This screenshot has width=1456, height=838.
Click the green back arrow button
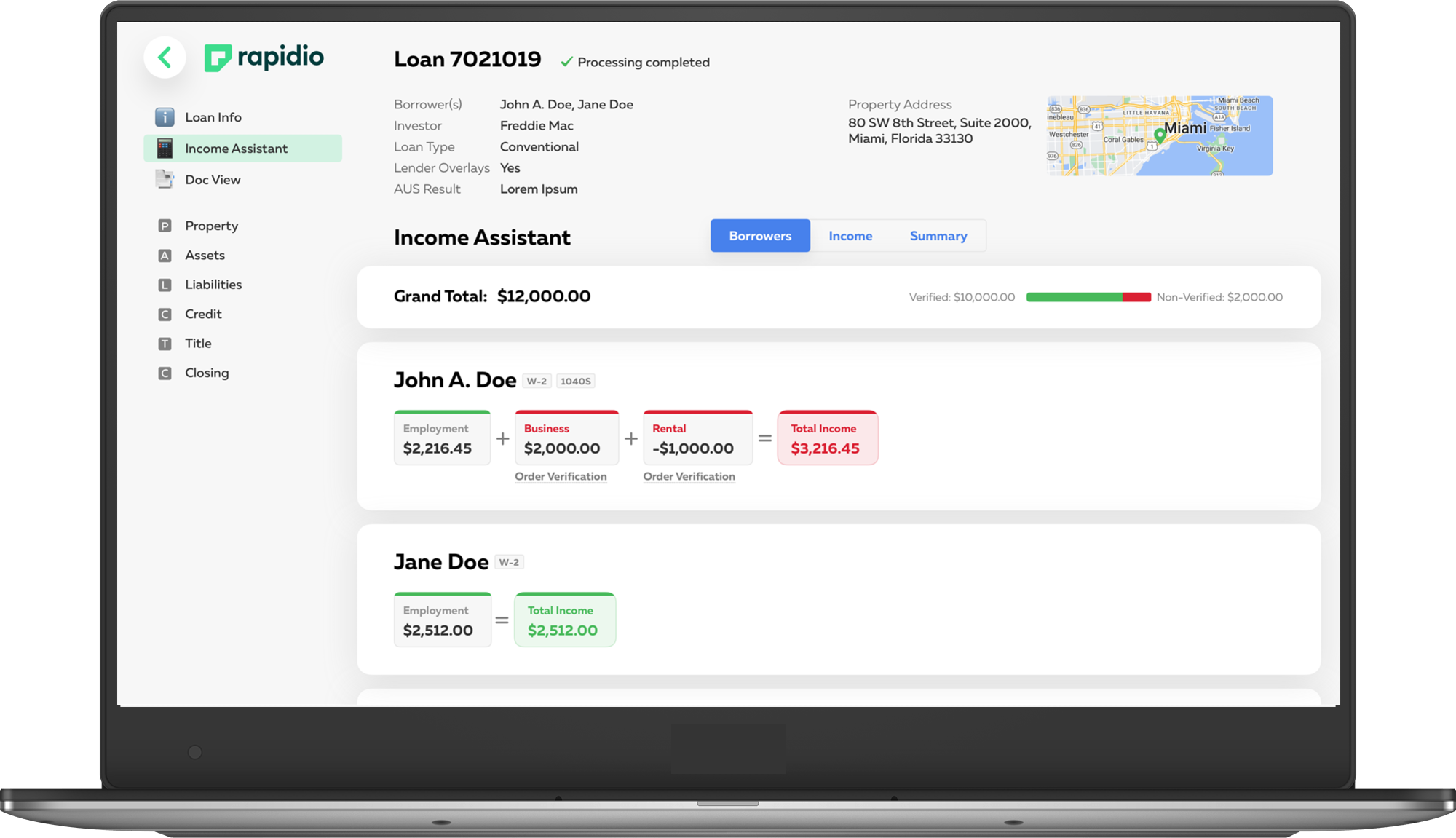point(165,58)
